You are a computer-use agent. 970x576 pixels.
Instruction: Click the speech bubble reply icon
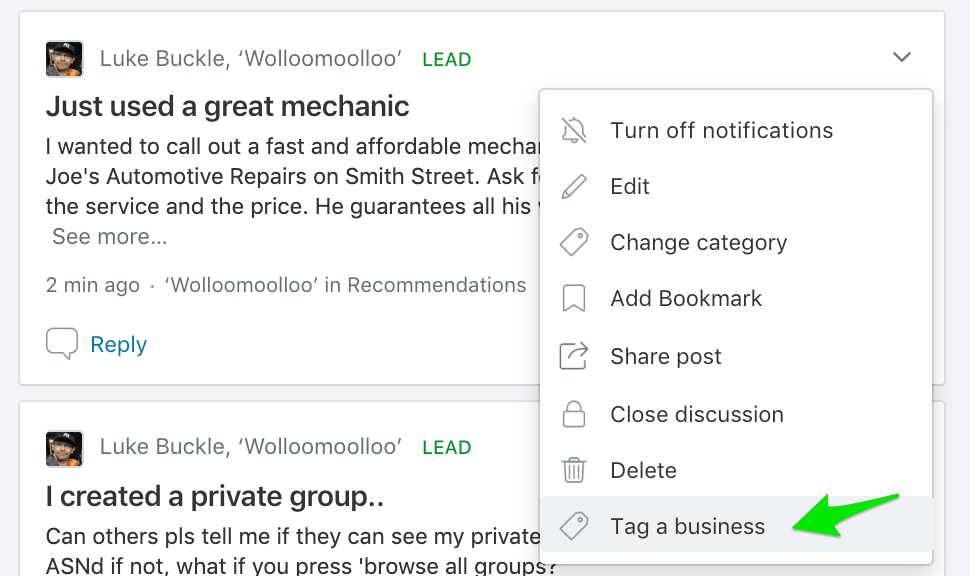[62, 343]
